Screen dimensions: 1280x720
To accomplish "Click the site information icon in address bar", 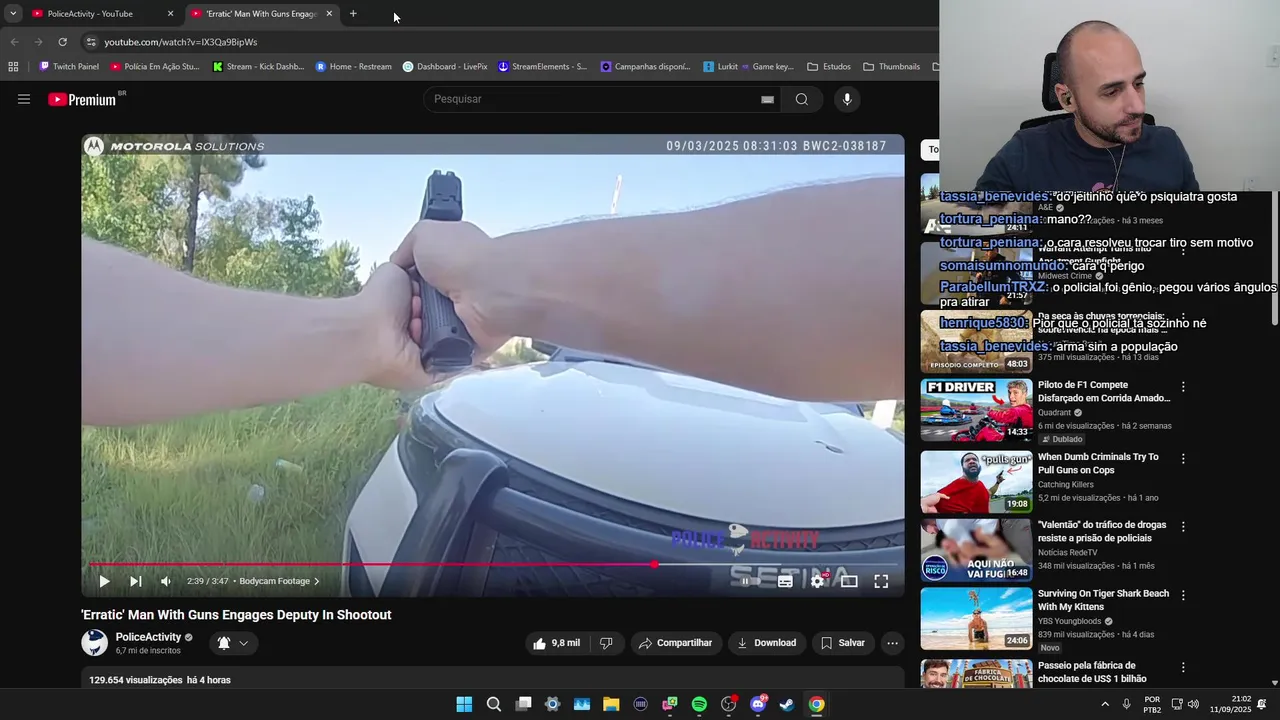I will click(91, 42).
